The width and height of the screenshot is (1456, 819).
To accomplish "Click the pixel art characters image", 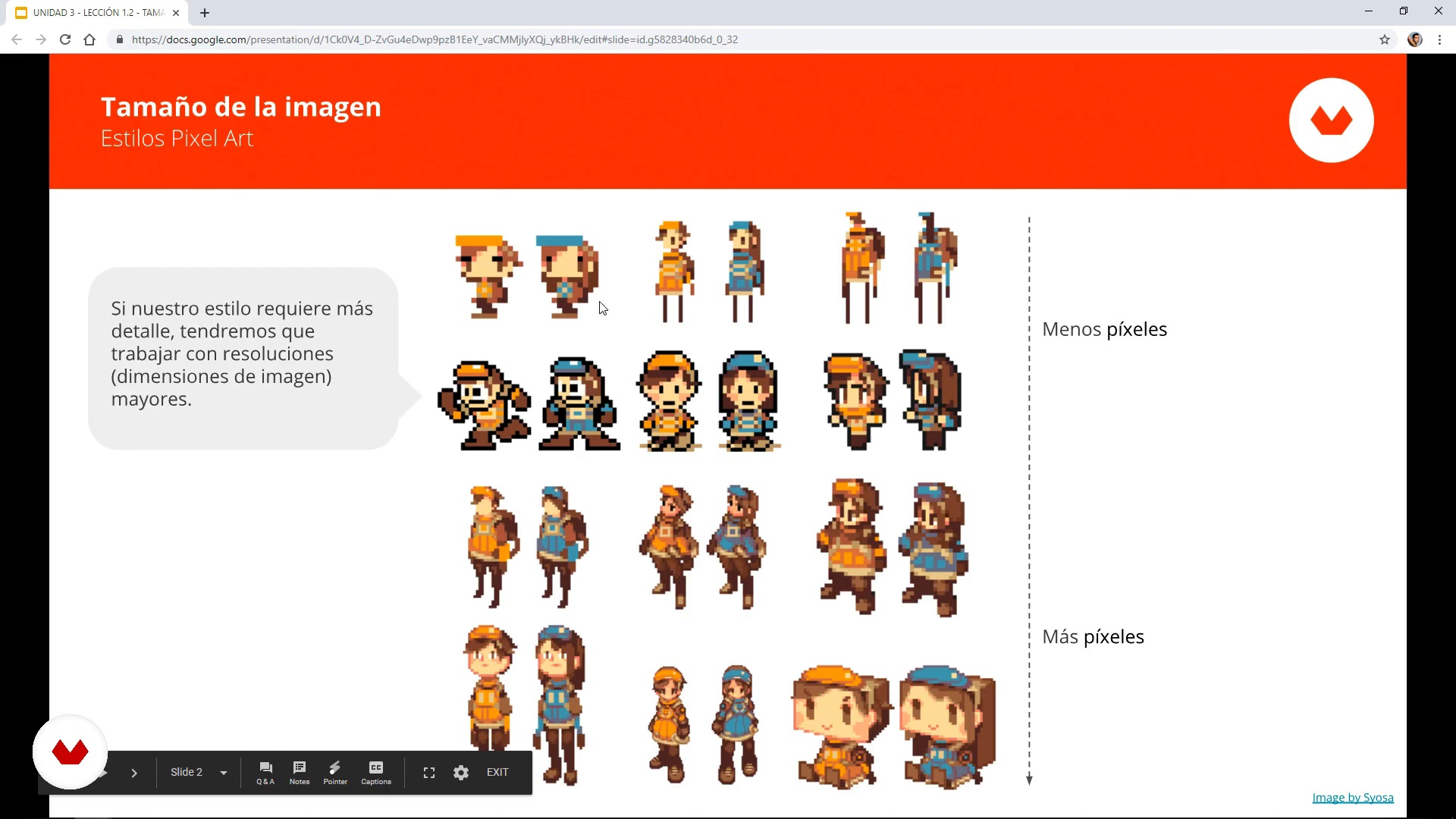I will [x=717, y=499].
